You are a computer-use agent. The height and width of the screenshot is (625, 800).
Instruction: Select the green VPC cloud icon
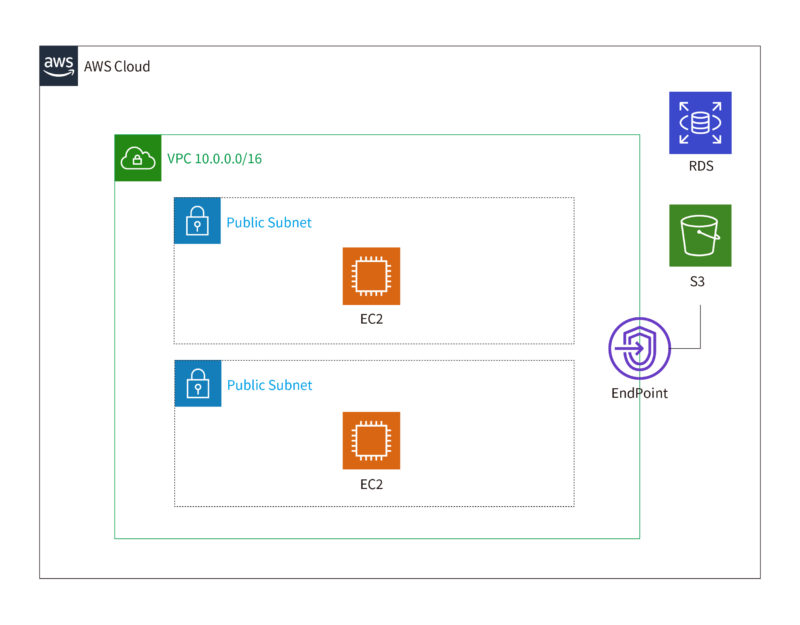coord(138,158)
